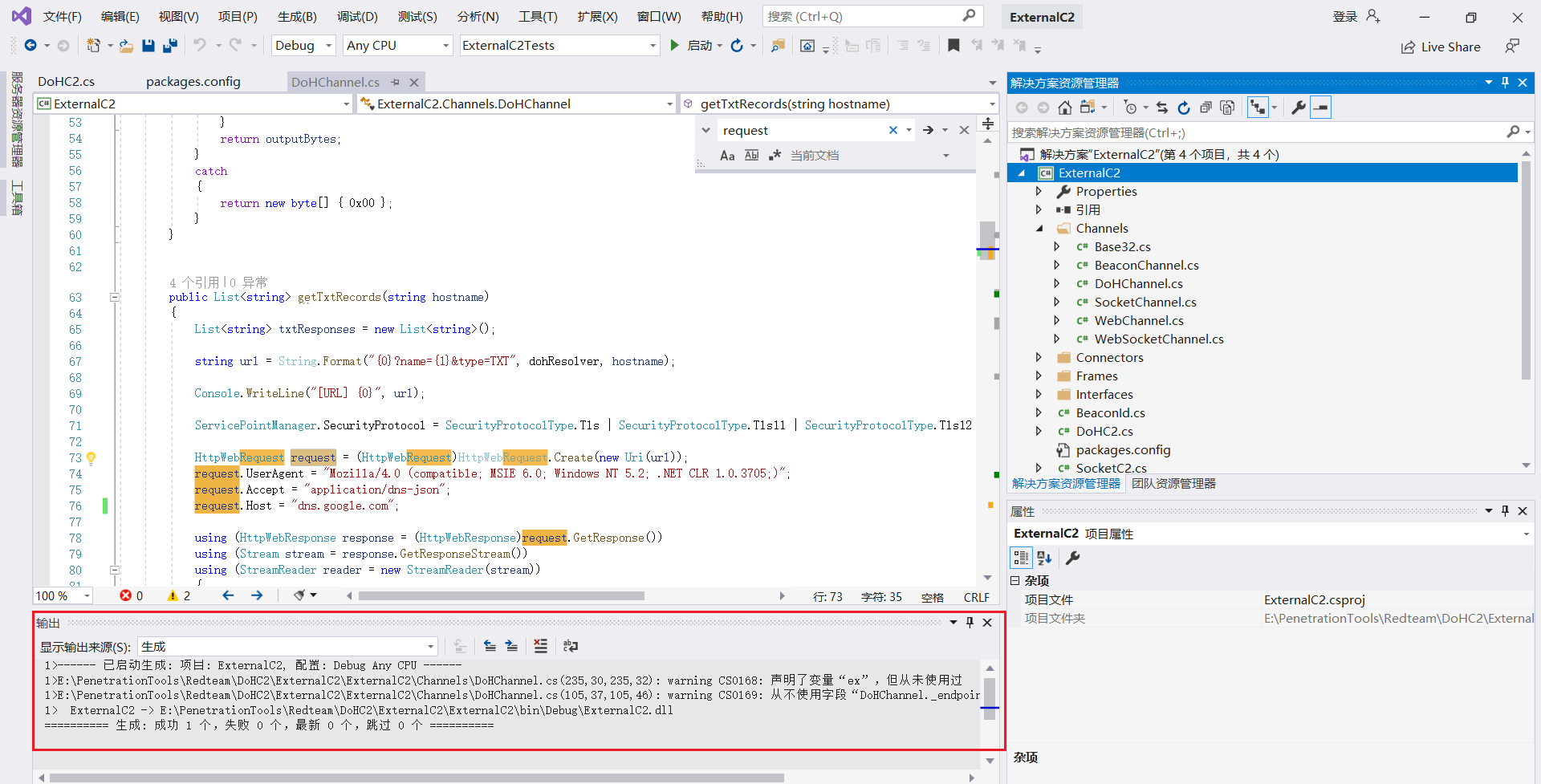
Task: Toggle match case in the find box
Action: tap(727, 156)
